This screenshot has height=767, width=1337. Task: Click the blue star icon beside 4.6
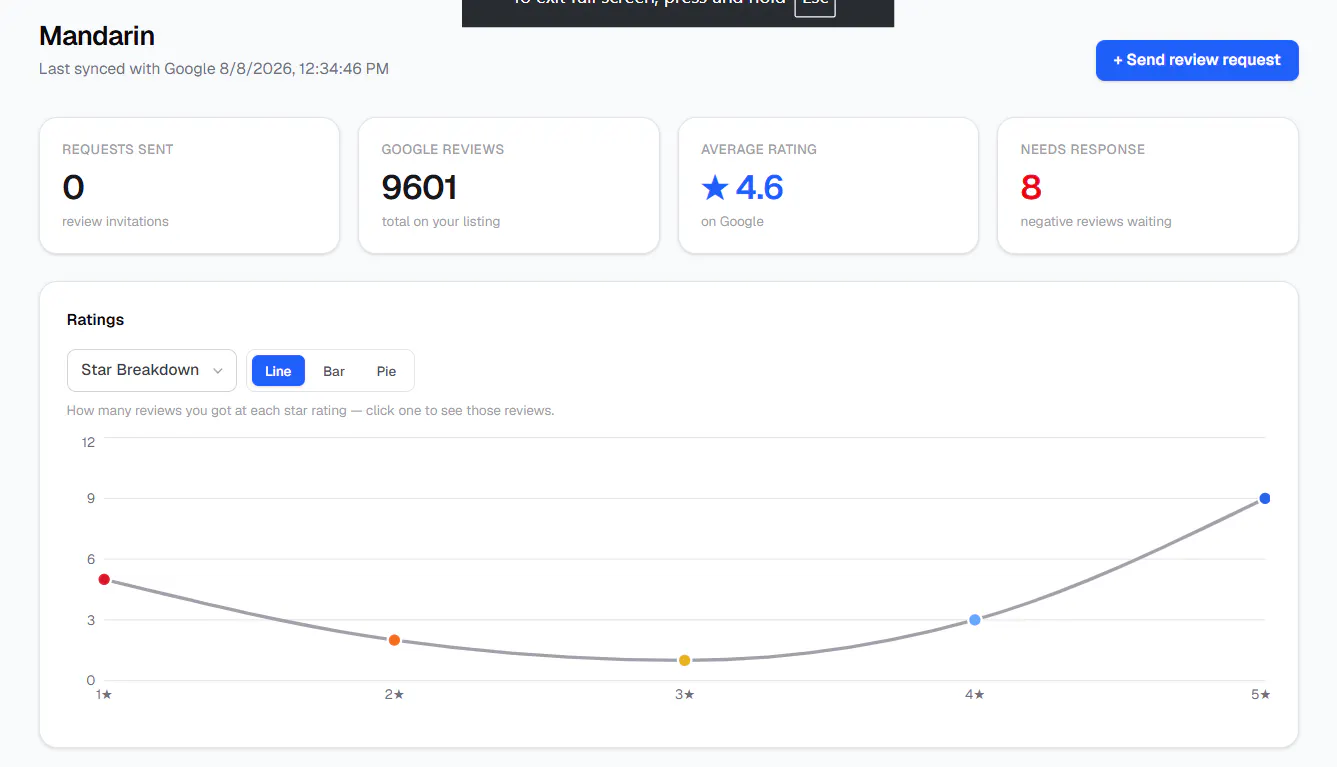715,187
